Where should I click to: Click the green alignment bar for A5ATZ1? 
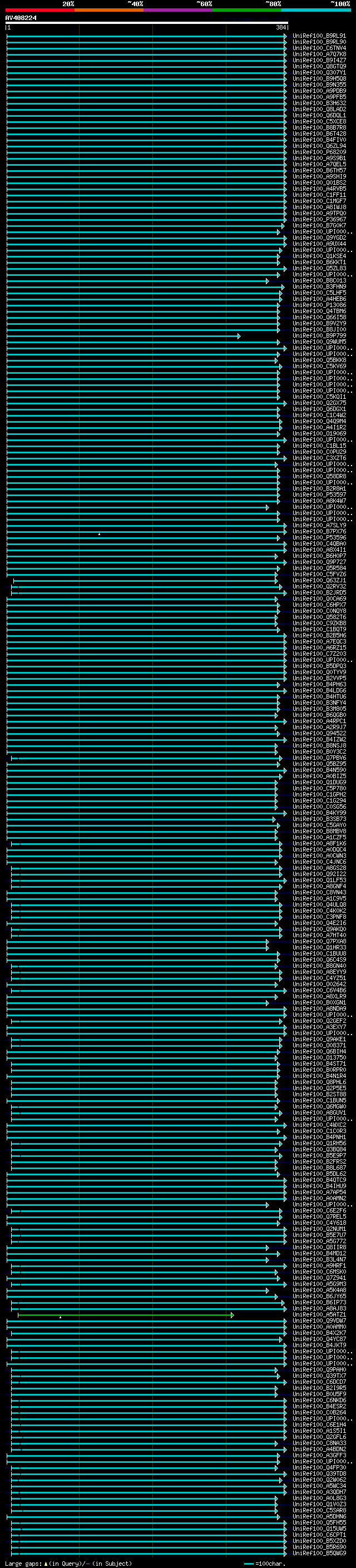pos(126,1315)
